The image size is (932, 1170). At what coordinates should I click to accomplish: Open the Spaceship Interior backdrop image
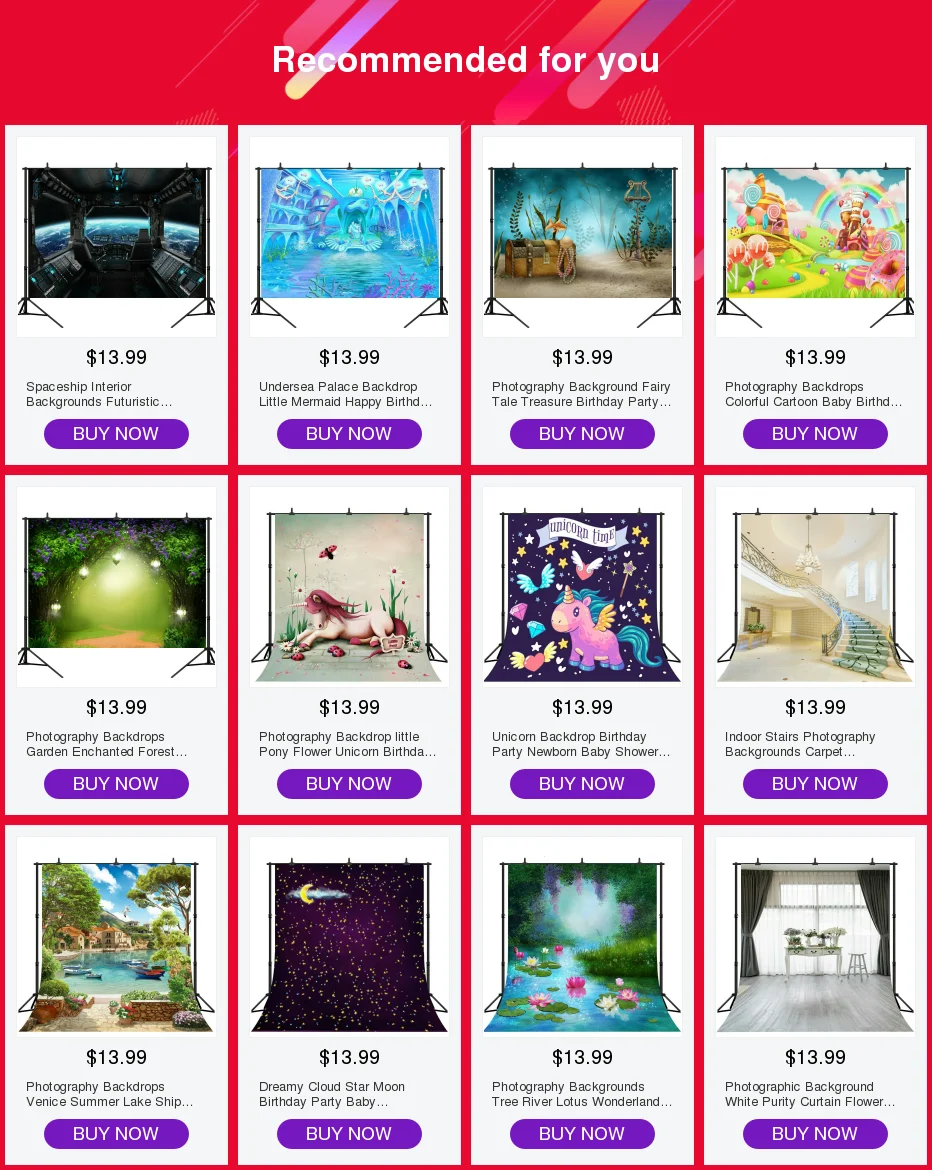pos(116,237)
